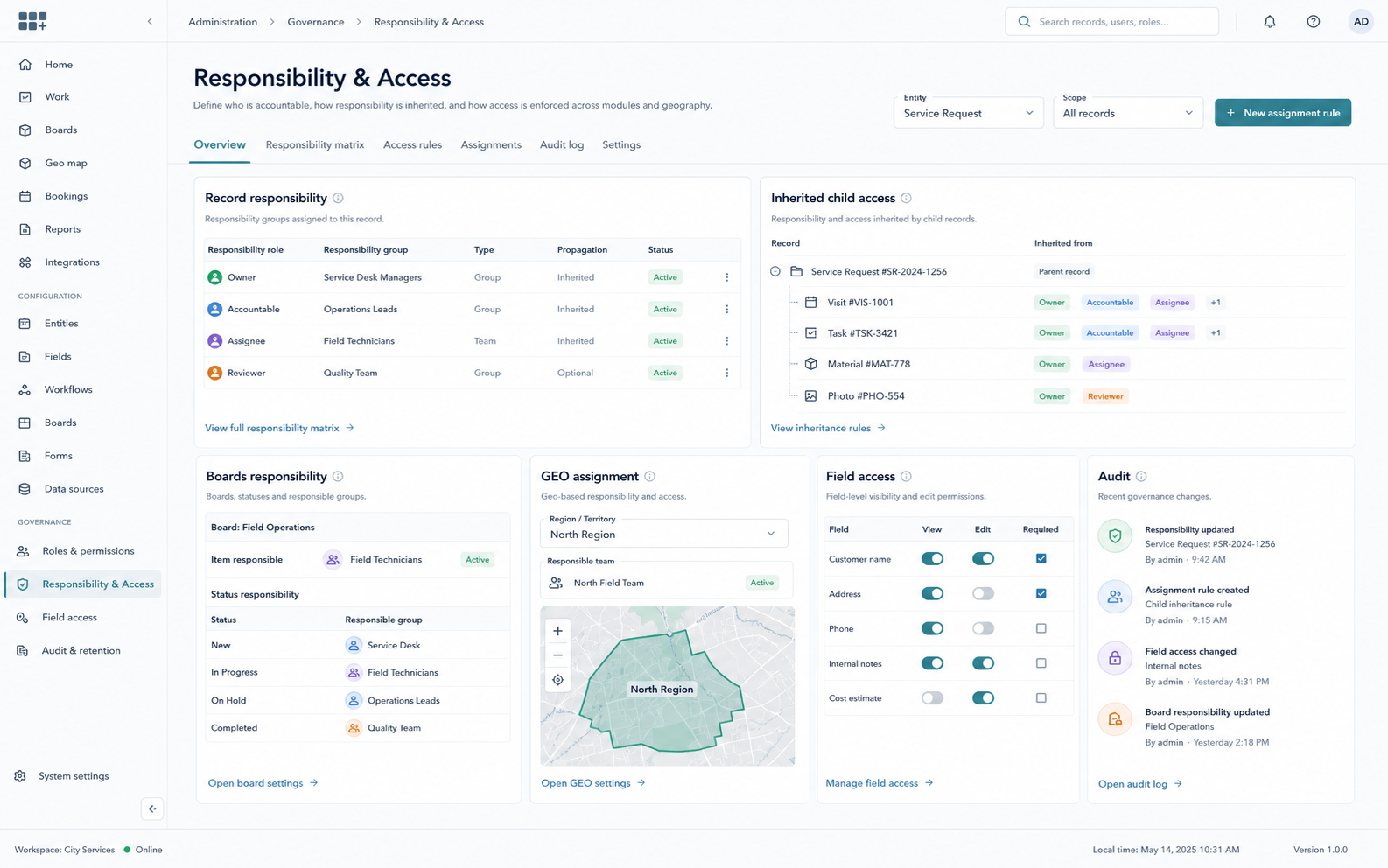Open View full responsibility matrix link
This screenshot has width=1388, height=868.
click(x=279, y=428)
